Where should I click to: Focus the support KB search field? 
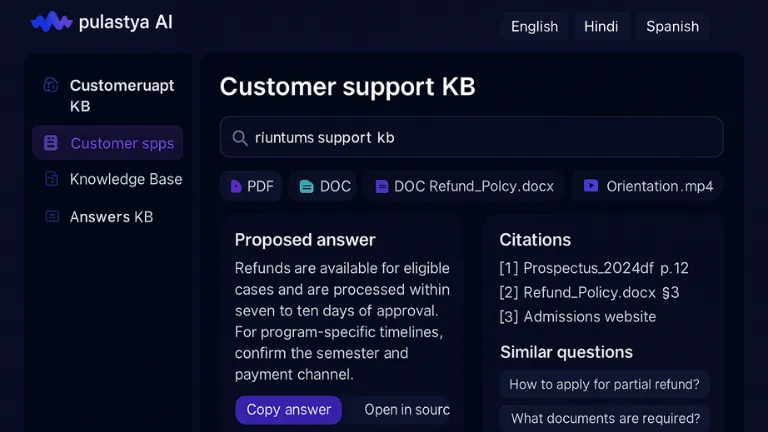tap(472, 137)
